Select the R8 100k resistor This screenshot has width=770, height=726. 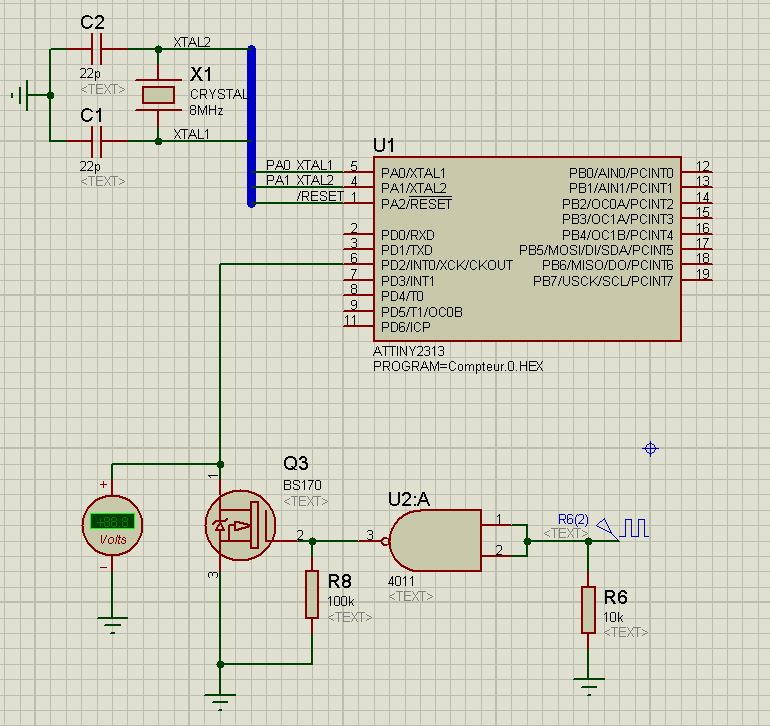click(312, 594)
